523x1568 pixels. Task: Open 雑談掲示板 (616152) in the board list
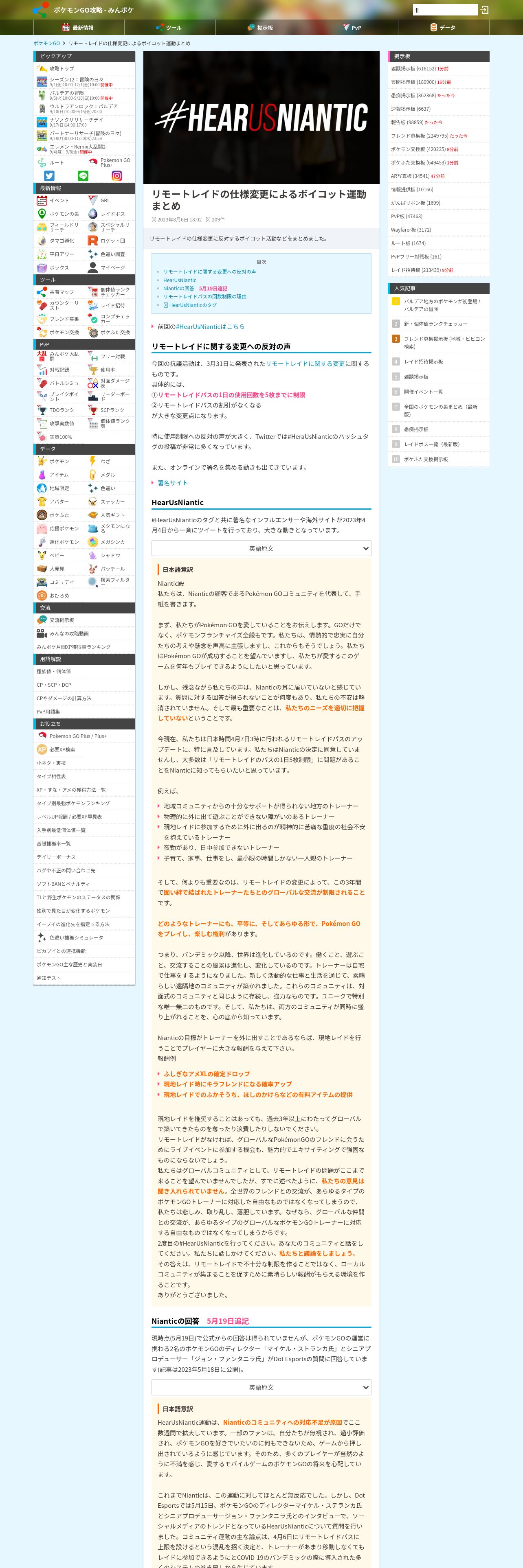coord(438,69)
